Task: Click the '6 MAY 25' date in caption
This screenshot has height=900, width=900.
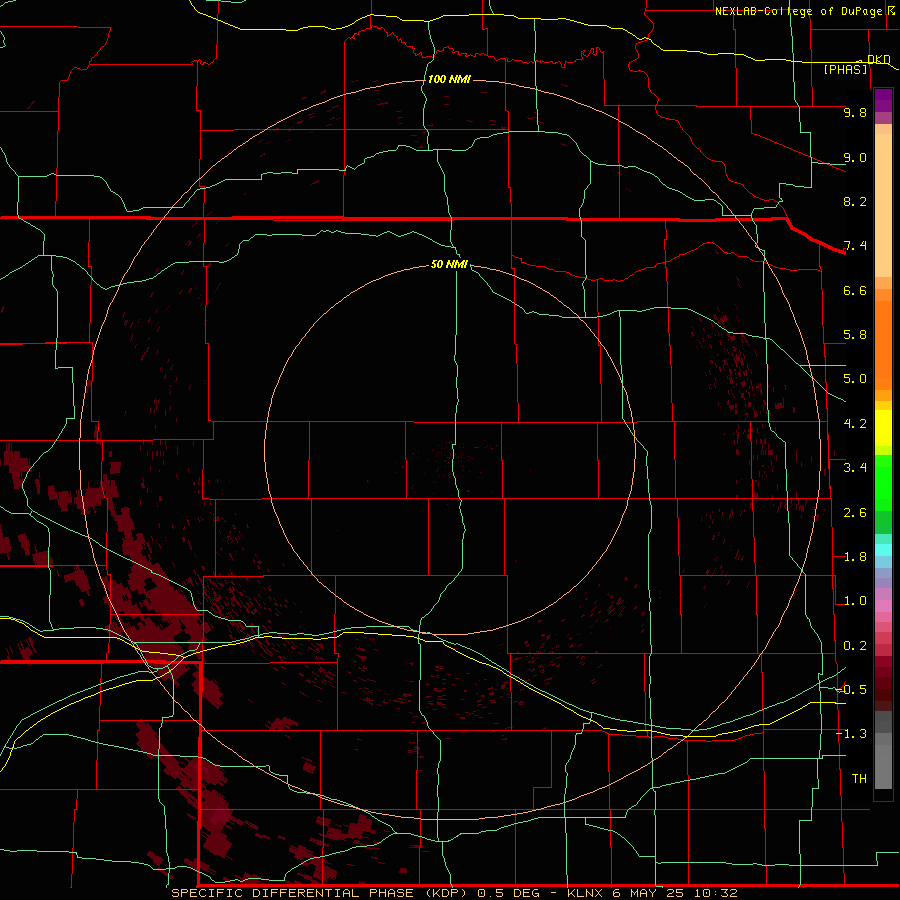Action: click(649, 893)
